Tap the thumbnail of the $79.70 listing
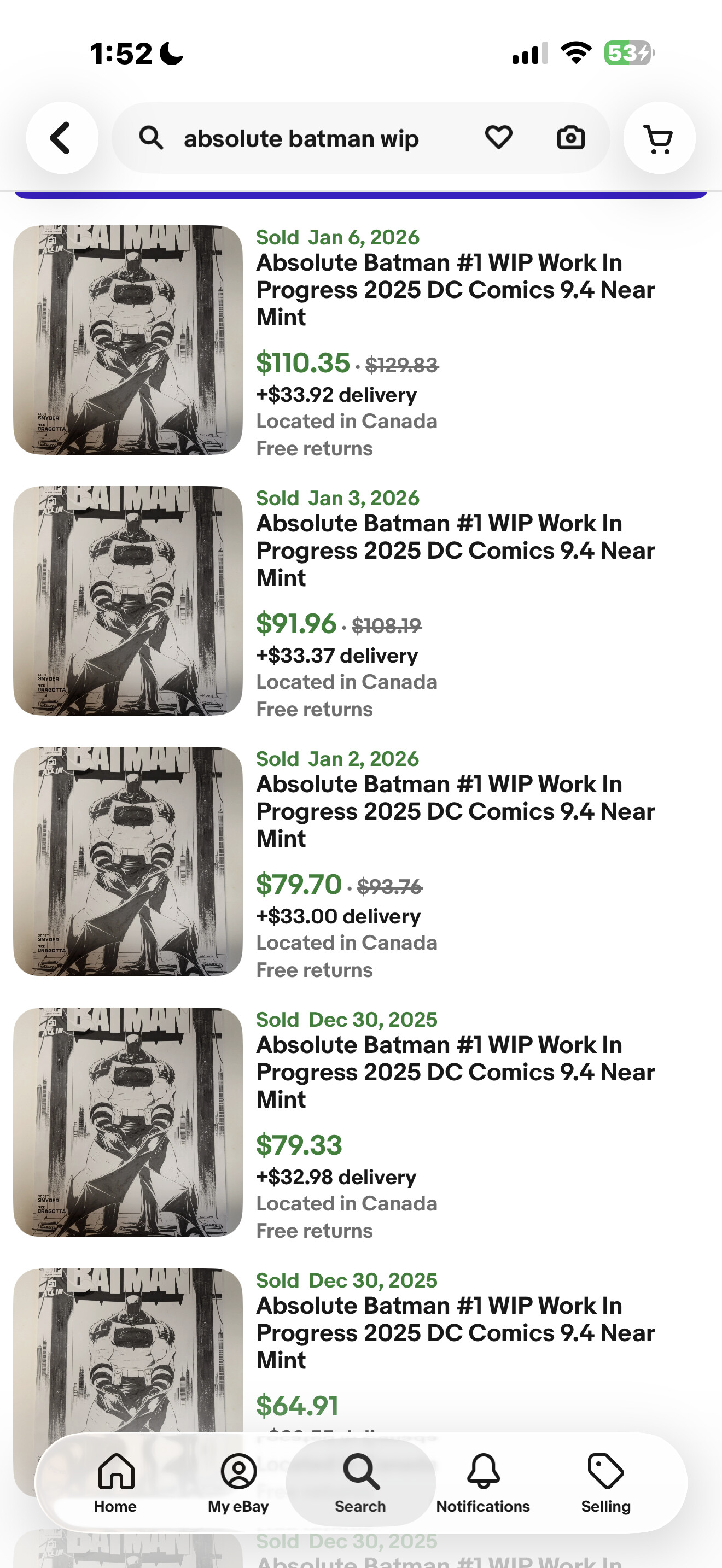This screenshot has width=722, height=1568. [128, 861]
